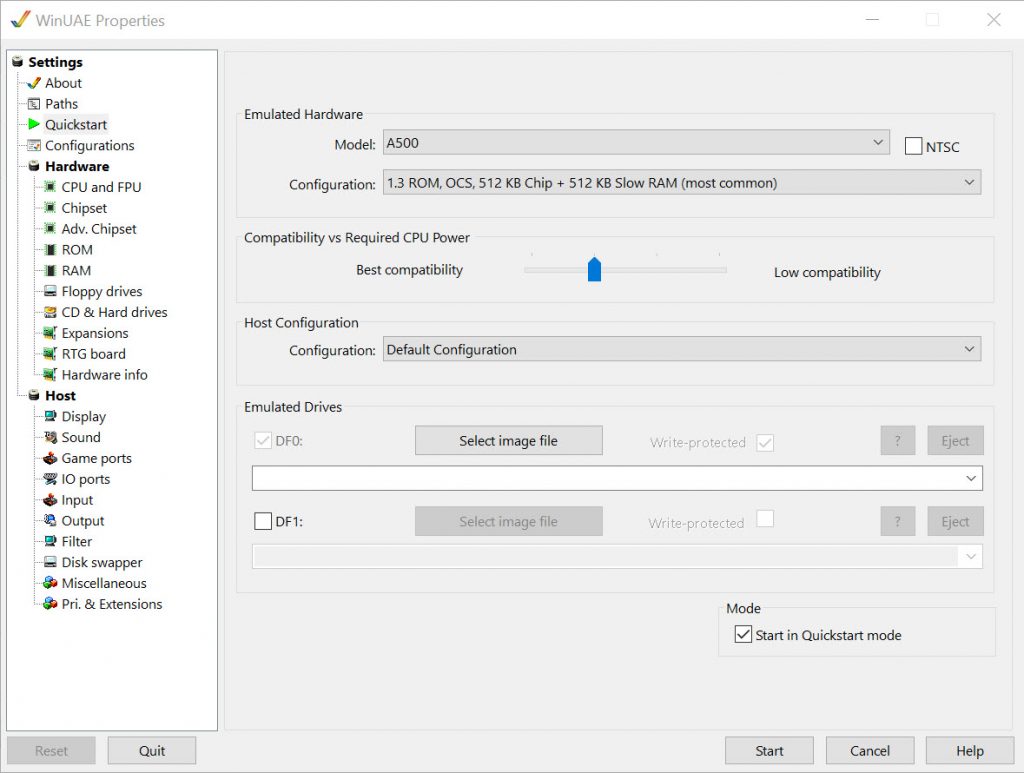Viewport: 1024px width, 773px height.
Task: Click the Expansions card icon
Action: 50,333
